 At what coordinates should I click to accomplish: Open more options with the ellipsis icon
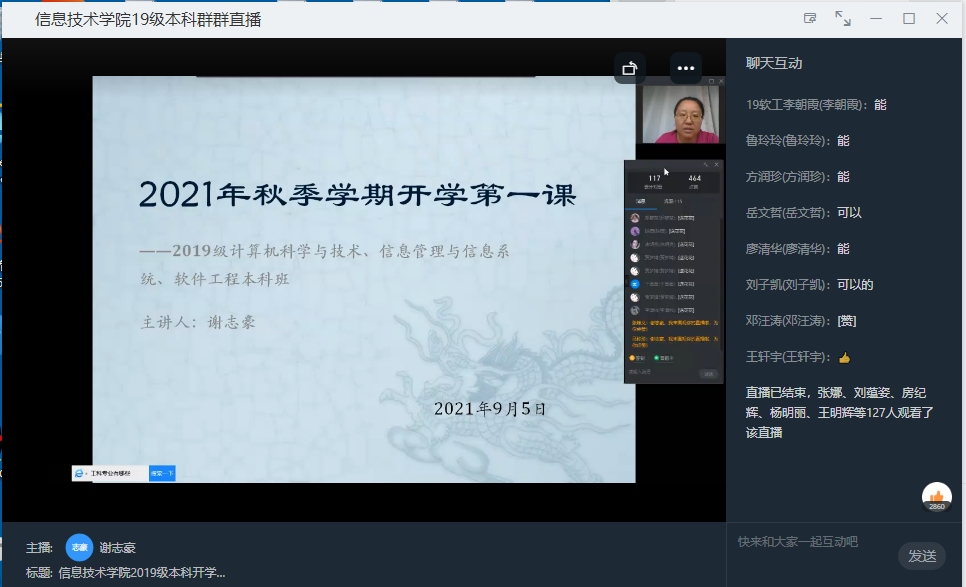(685, 68)
